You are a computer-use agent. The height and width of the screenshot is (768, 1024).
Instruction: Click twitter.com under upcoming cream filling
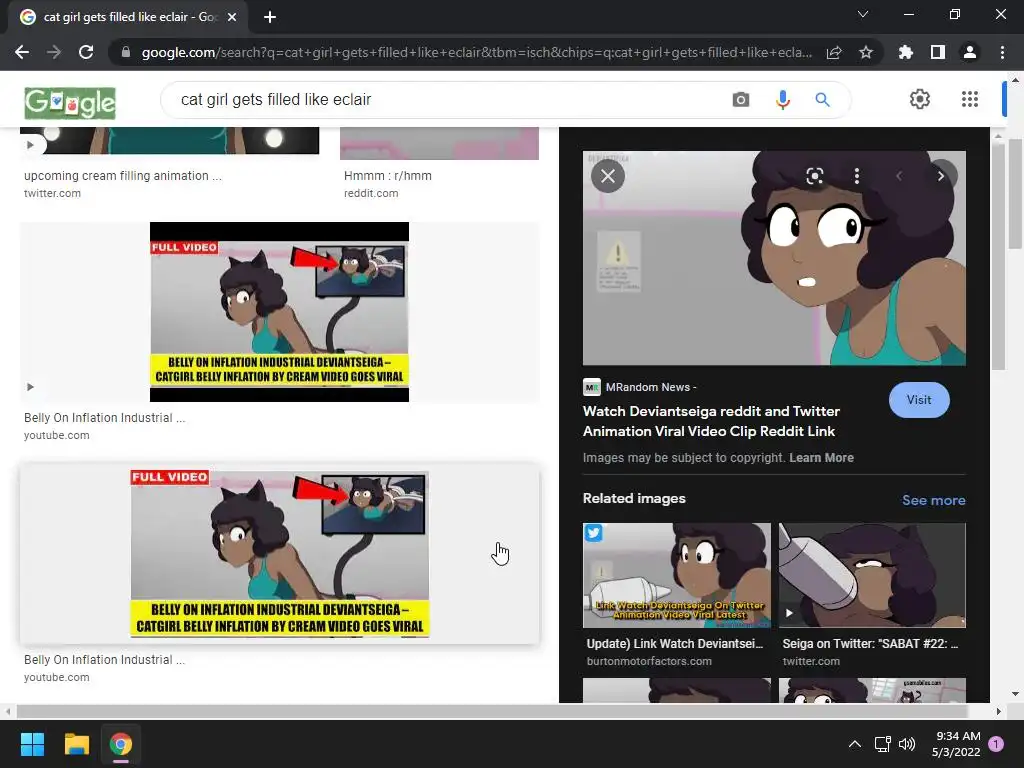pyautogui.click(x=52, y=193)
